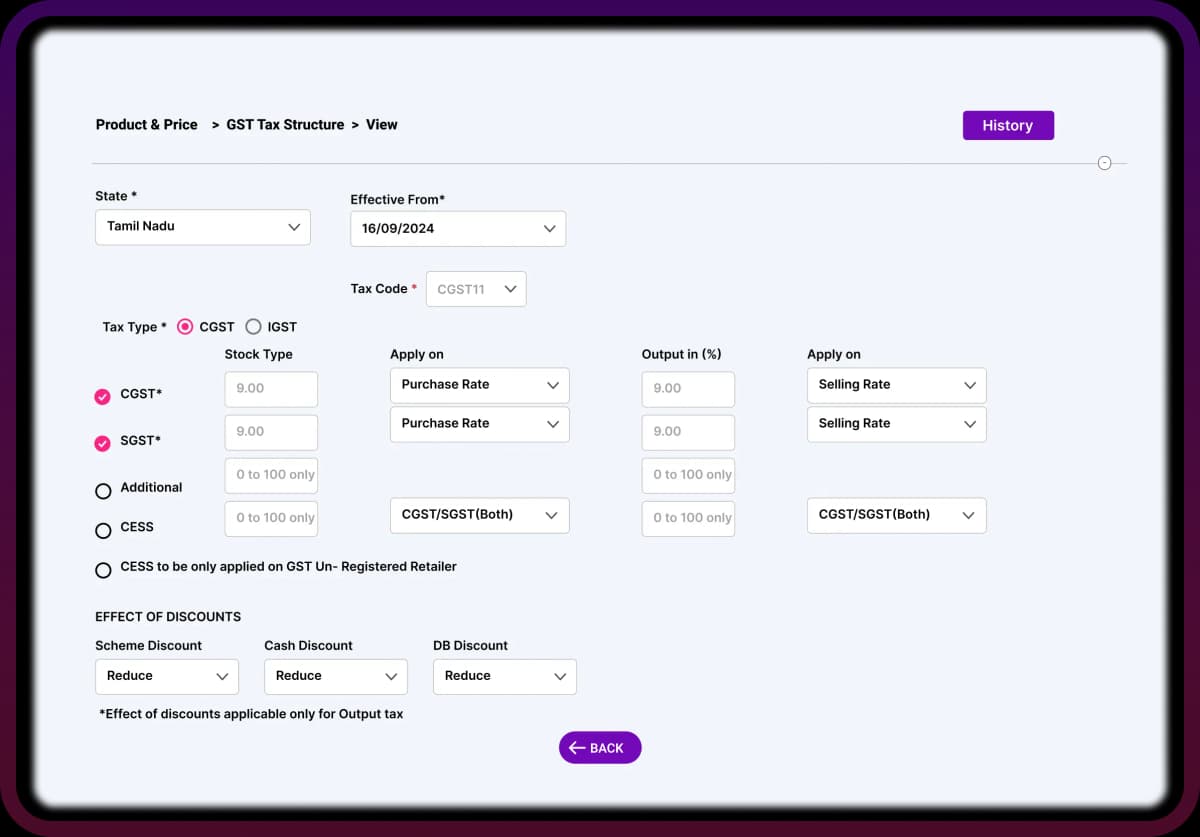Viewport: 1200px width, 837px height.
Task: Expand the Tax Code CGST11 dropdown
Action: pyautogui.click(x=476, y=289)
